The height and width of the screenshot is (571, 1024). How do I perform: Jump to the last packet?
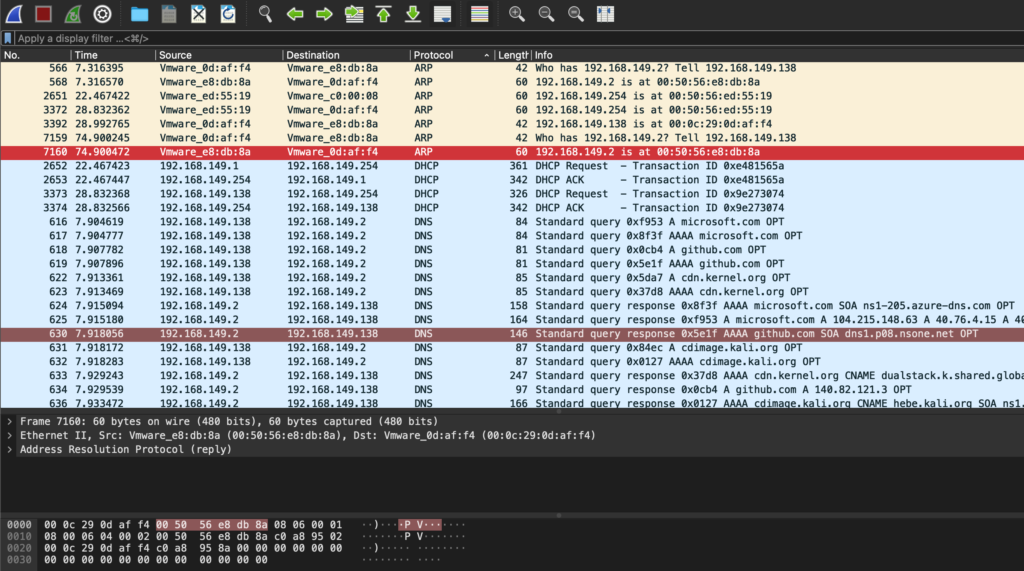413,14
